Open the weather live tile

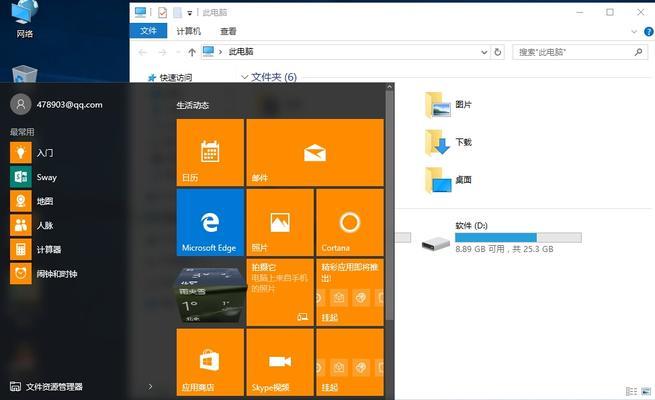(210, 295)
